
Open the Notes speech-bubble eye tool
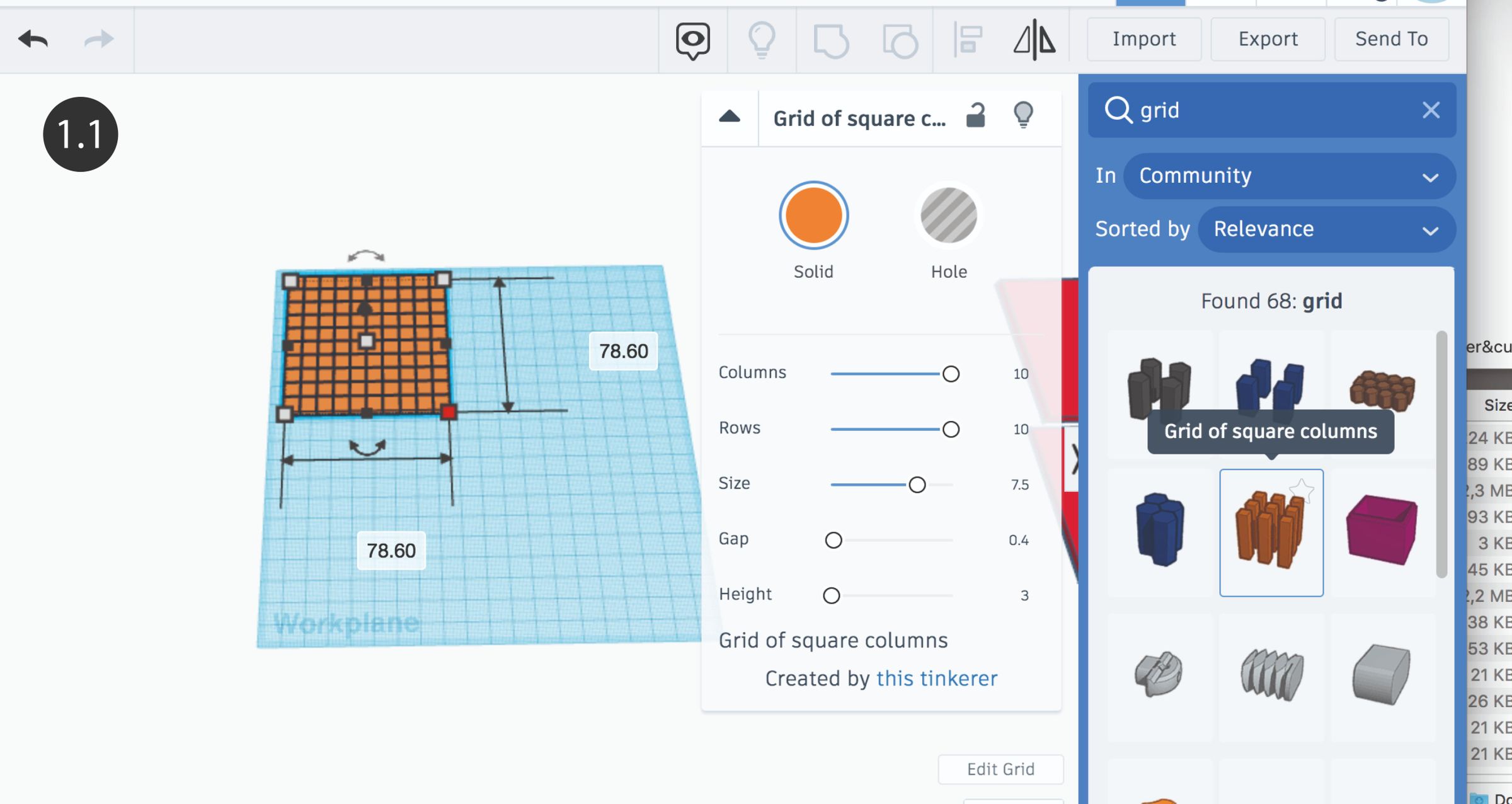point(693,40)
